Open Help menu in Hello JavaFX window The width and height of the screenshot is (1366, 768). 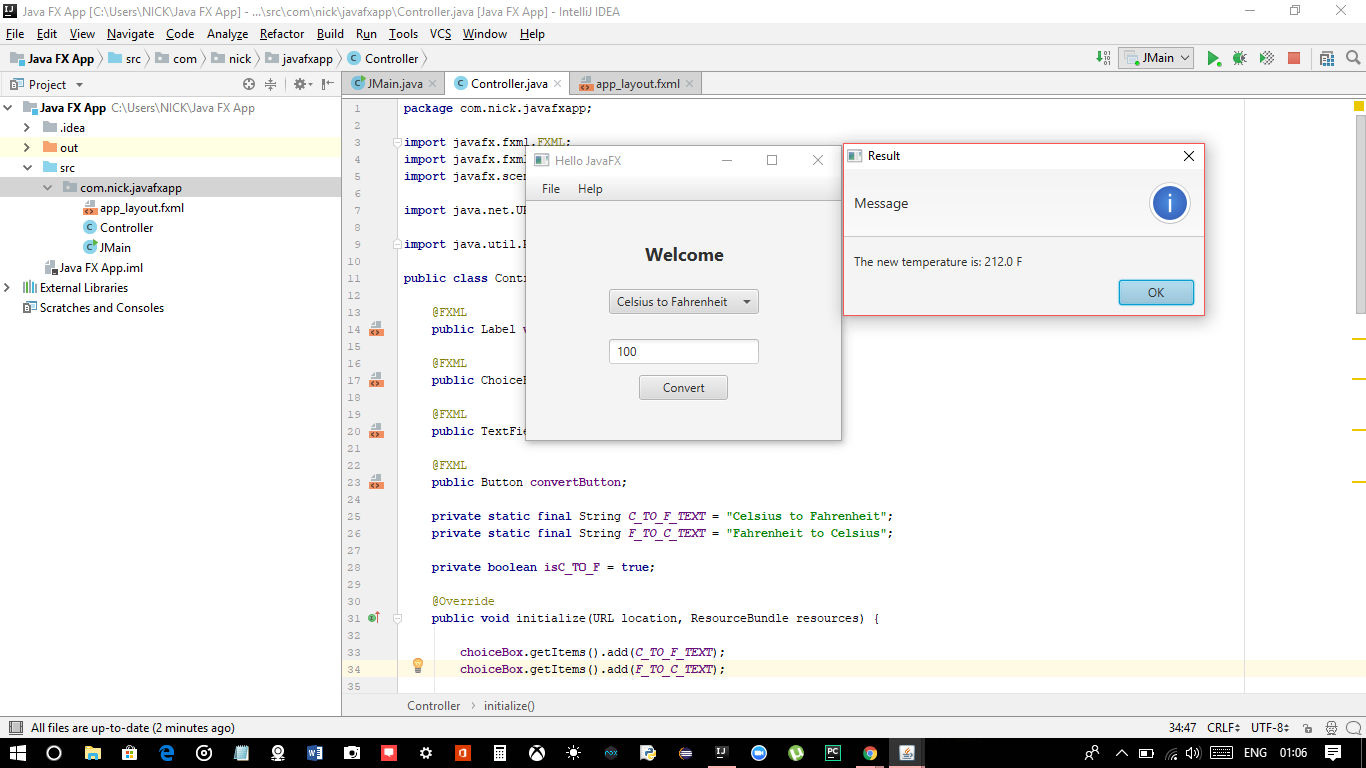click(590, 189)
